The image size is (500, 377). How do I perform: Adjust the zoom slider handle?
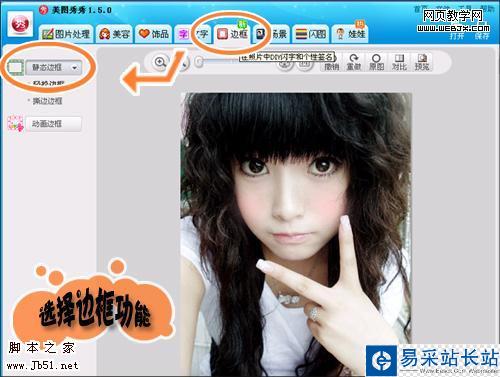[x=199, y=62]
